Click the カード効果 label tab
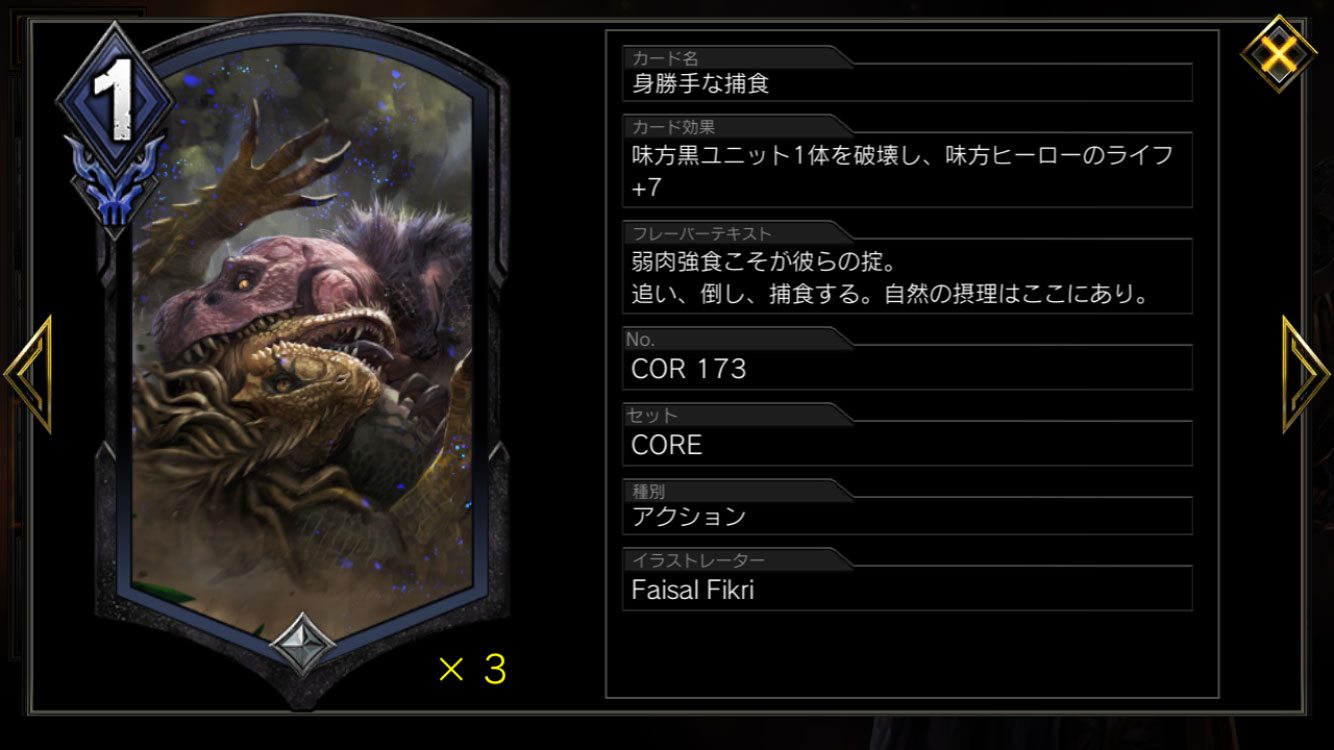1334x750 pixels. click(x=674, y=127)
